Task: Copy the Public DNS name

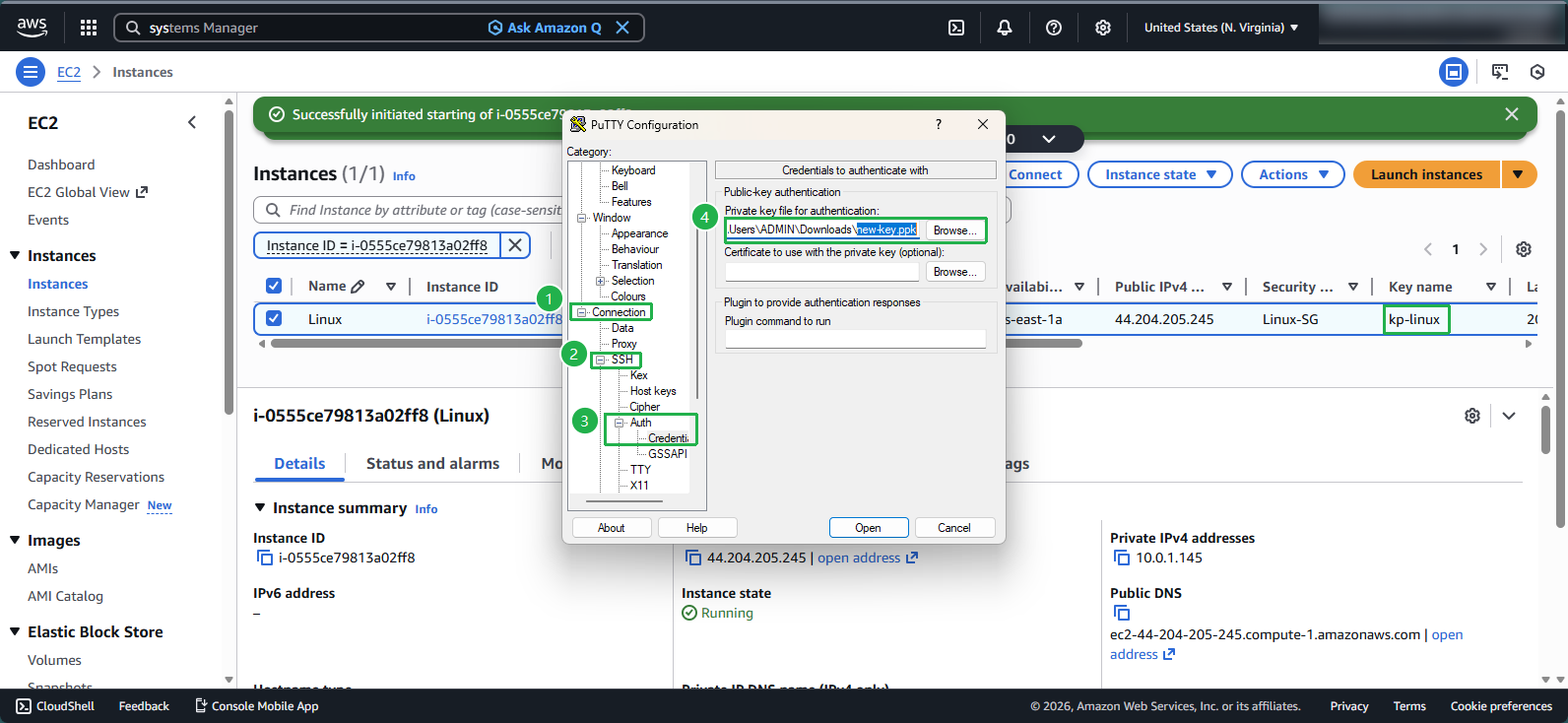Action: [x=1121, y=614]
